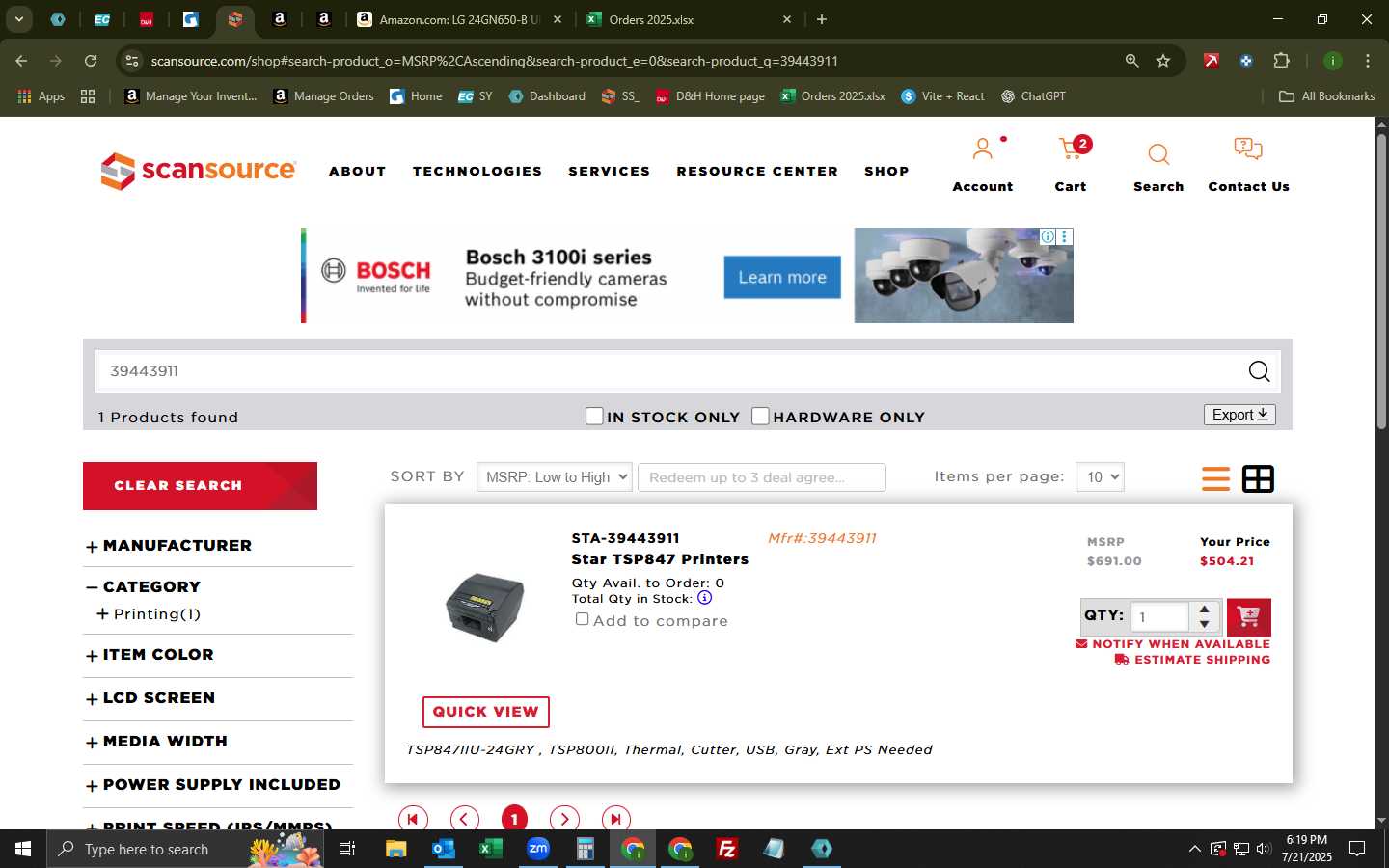Click the page scrollbar thumb

tap(1381, 280)
